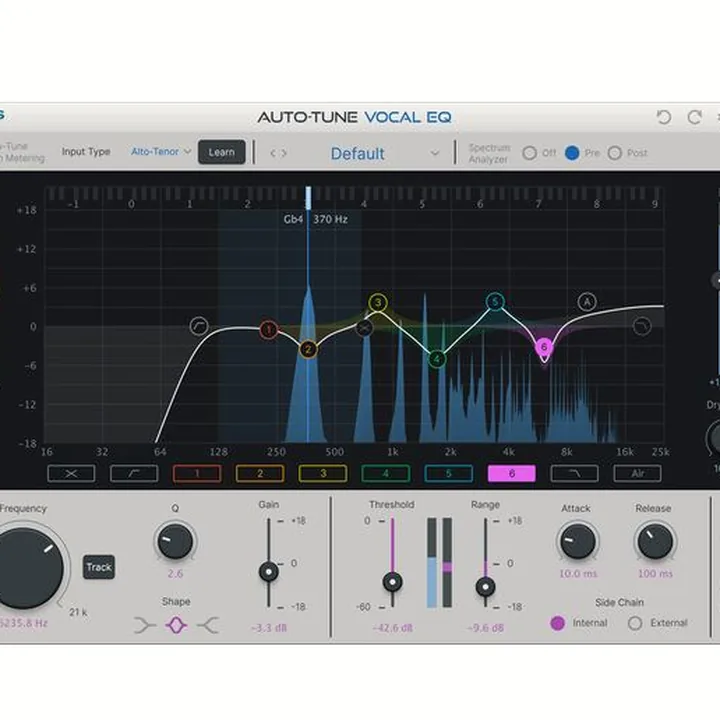Image resolution: width=720 pixels, height=720 pixels.
Task: Select External side chain
Action: pos(635,623)
